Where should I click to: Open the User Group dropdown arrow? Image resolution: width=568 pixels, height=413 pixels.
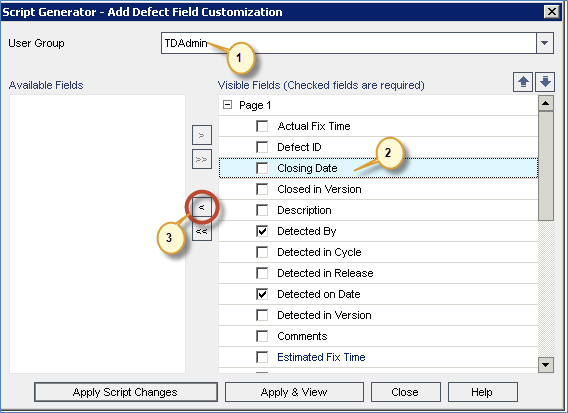tap(544, 43)
